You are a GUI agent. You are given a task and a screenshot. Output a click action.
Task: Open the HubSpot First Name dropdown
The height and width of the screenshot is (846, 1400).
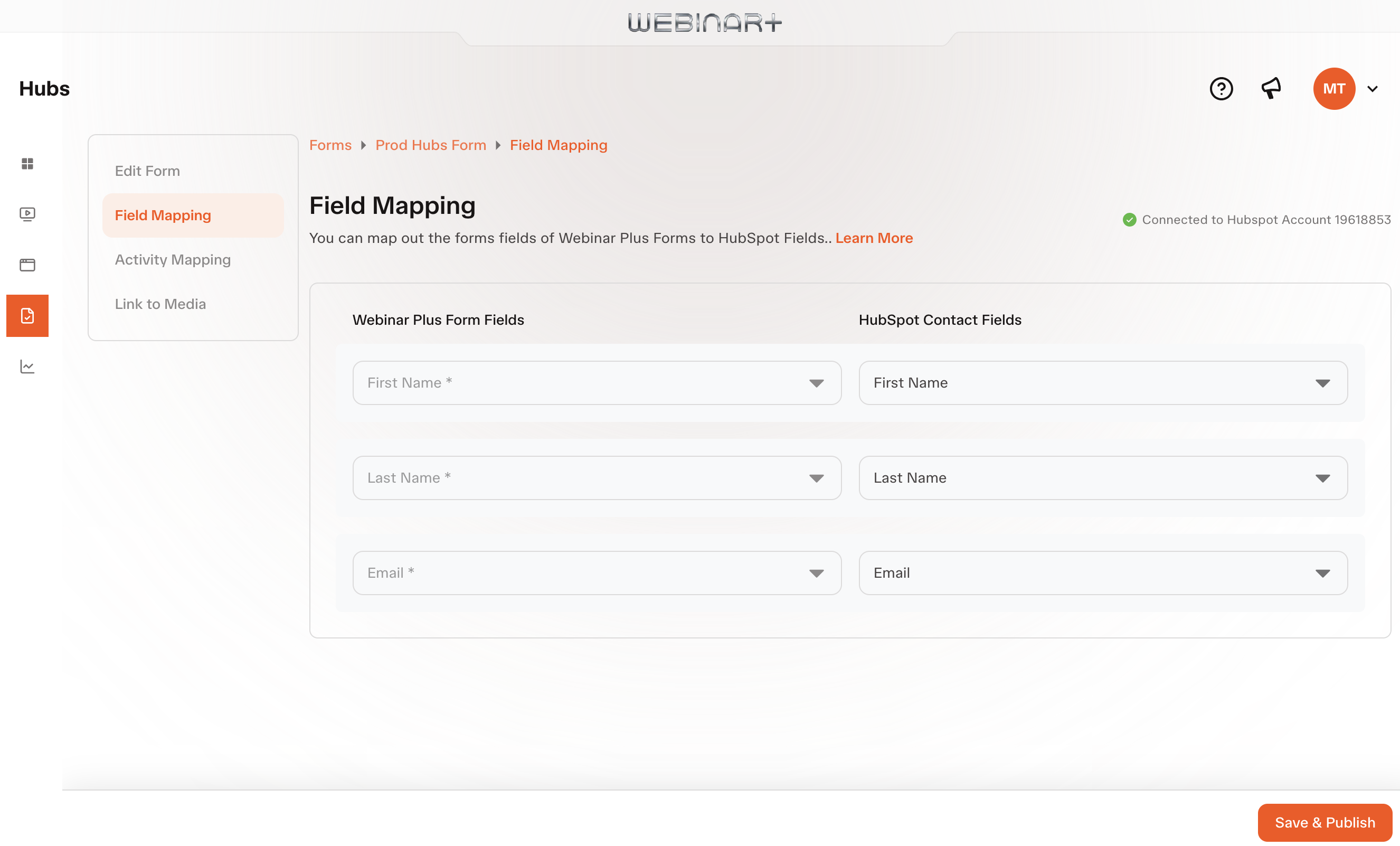(x=1103, y=383)
